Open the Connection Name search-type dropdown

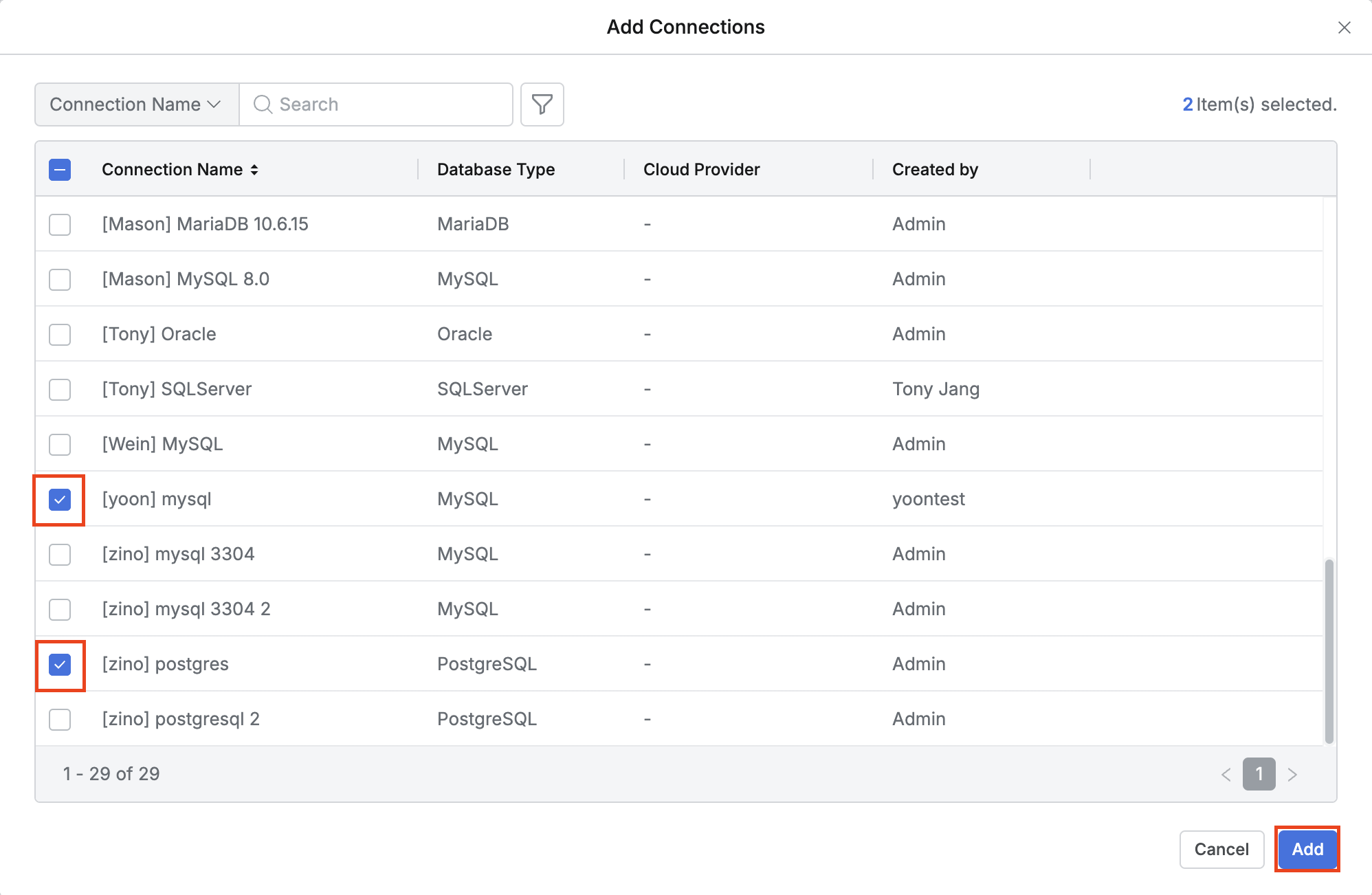(136, 104)
